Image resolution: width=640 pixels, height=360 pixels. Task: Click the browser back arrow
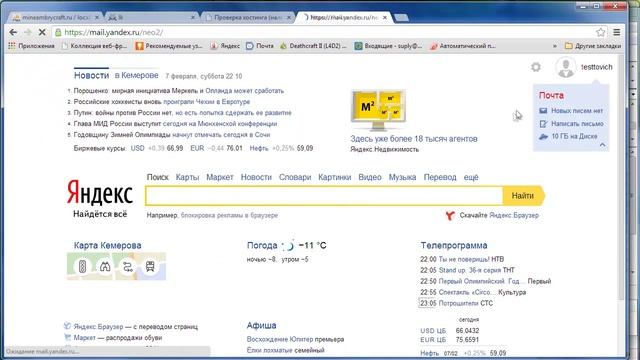(x=13, y=32)
